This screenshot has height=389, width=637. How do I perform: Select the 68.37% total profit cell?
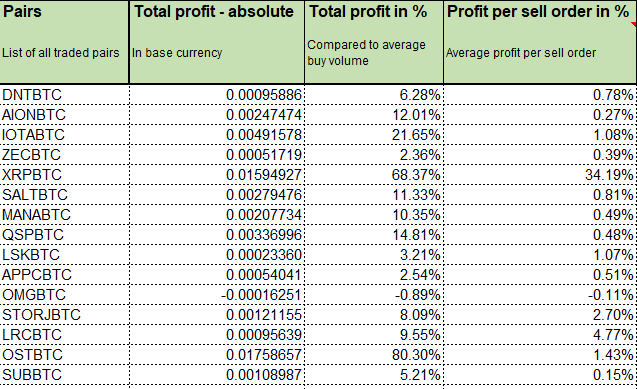point(374,175)
